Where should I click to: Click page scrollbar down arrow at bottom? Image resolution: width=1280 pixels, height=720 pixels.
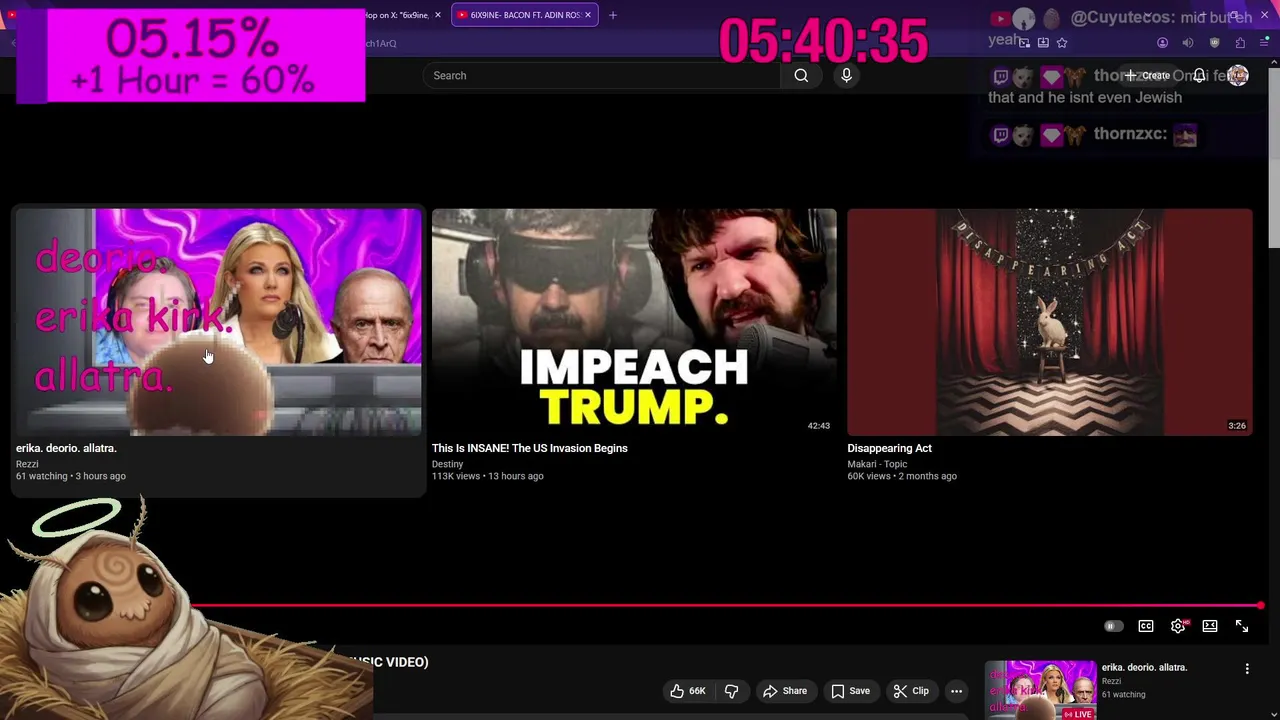tap(1274, 713)
